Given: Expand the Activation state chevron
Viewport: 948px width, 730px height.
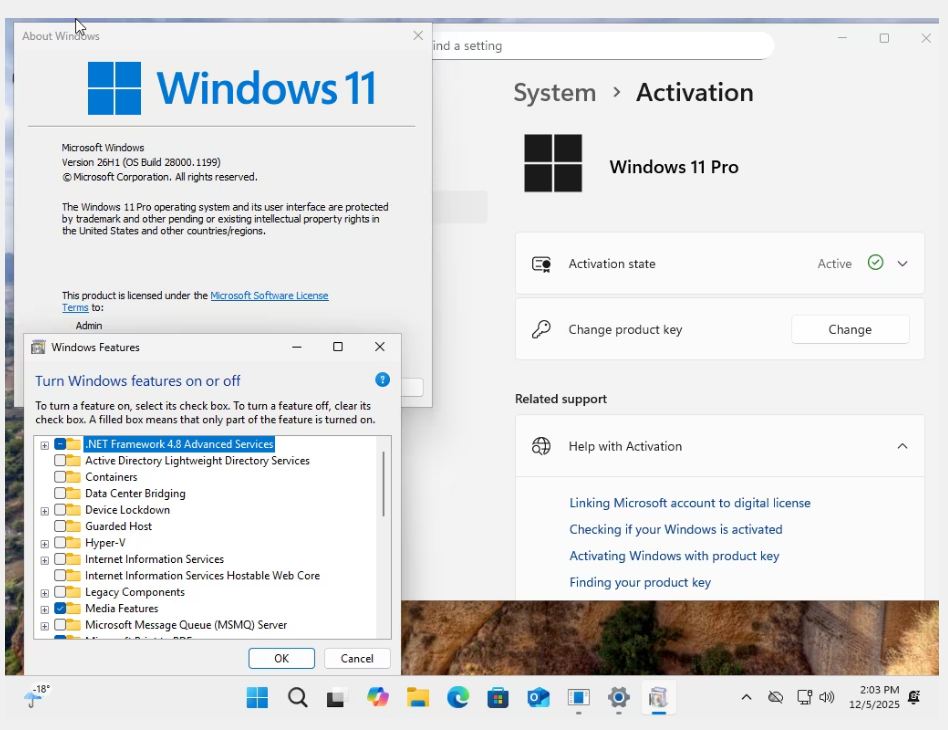Looking at the screenshot, I should coord(903,264).
